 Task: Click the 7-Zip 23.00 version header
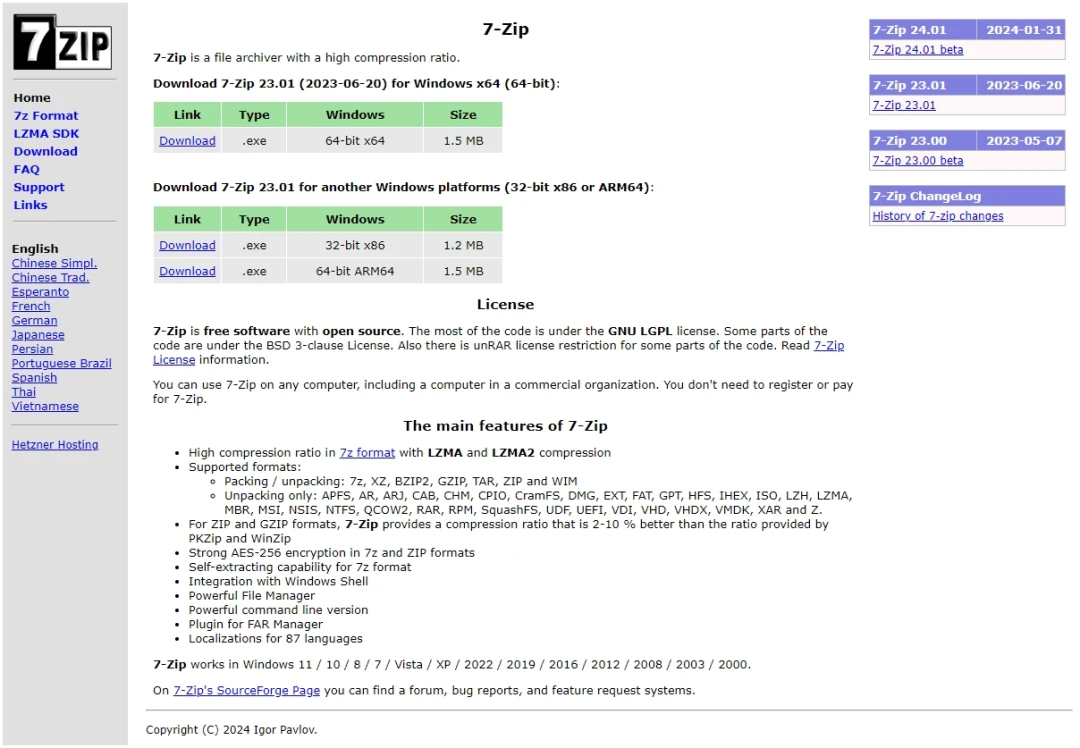923,141
